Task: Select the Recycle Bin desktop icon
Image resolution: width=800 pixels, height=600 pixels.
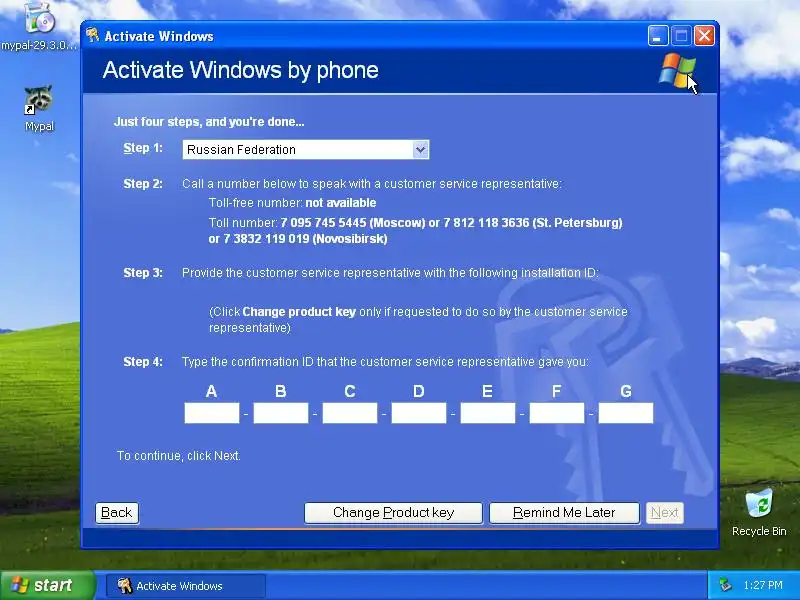Action: (759, 513)
